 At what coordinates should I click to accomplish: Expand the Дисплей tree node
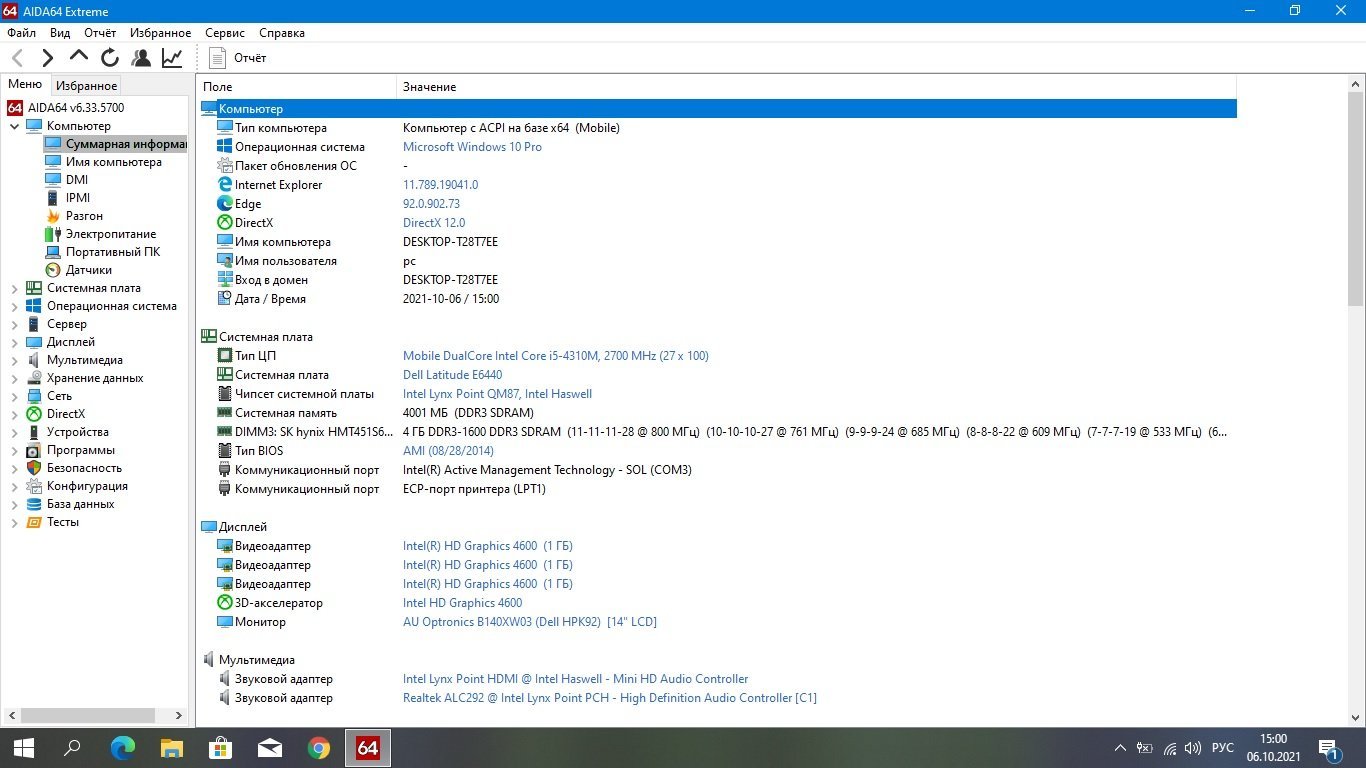pos(15,342)
